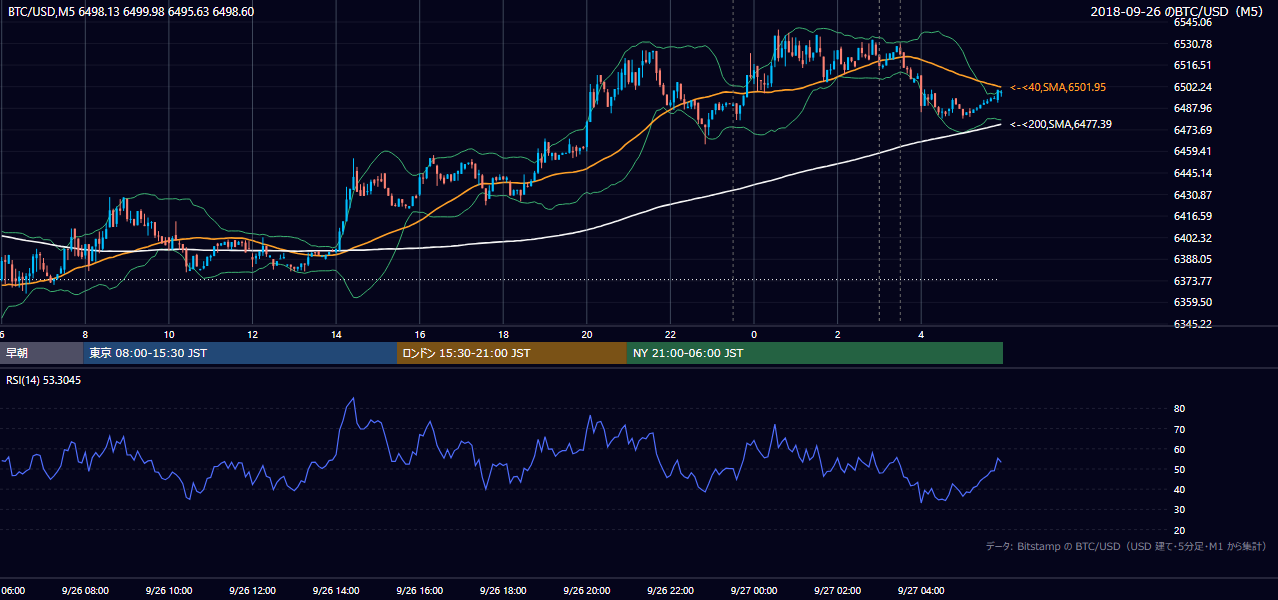This screenshot has height=600, width=1278.
Task: Click the 東京 08:00-15:30 JST session bar
Action: (x=240, y=353)
